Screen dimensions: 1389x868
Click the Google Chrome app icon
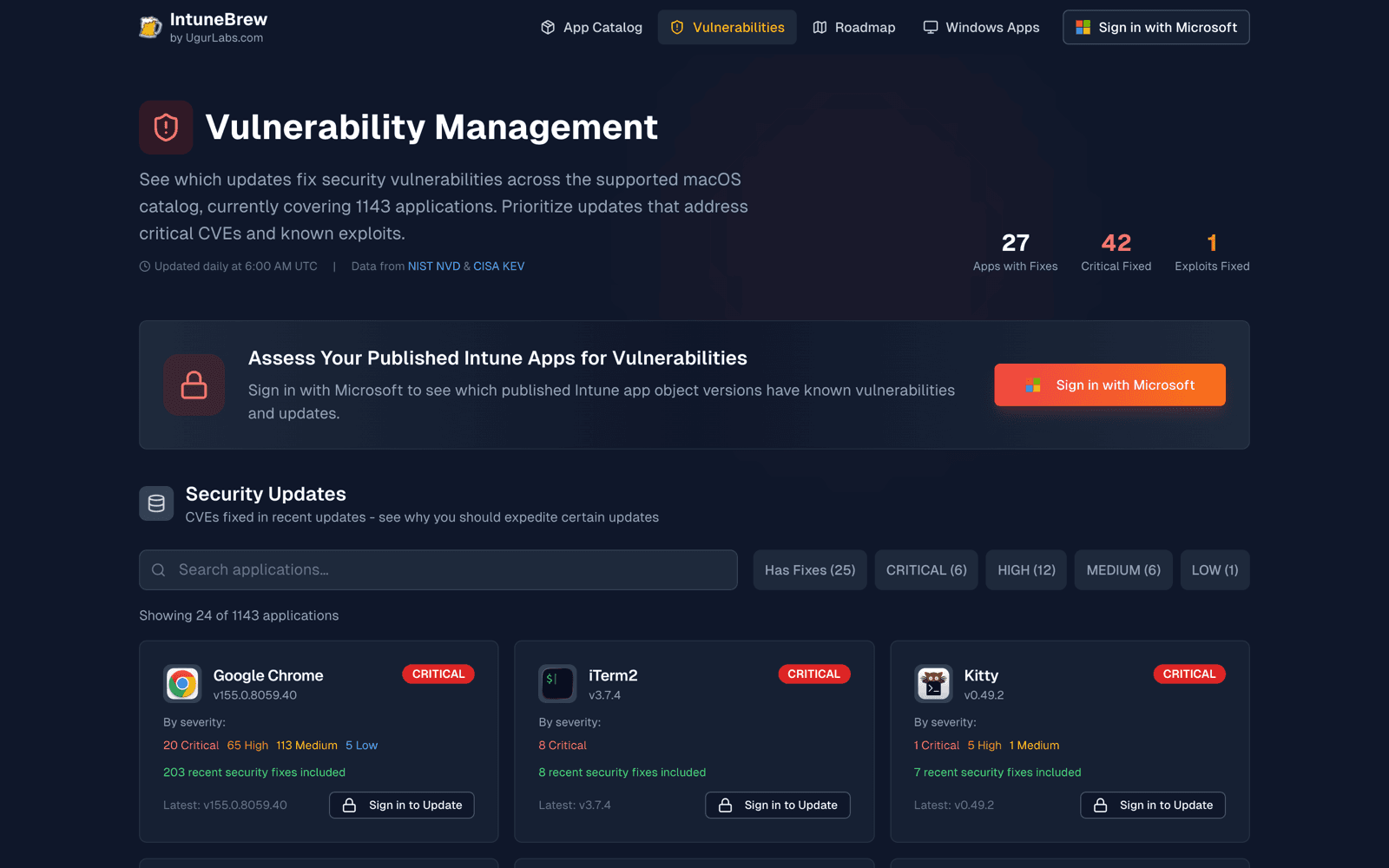(x=182, y=684)
